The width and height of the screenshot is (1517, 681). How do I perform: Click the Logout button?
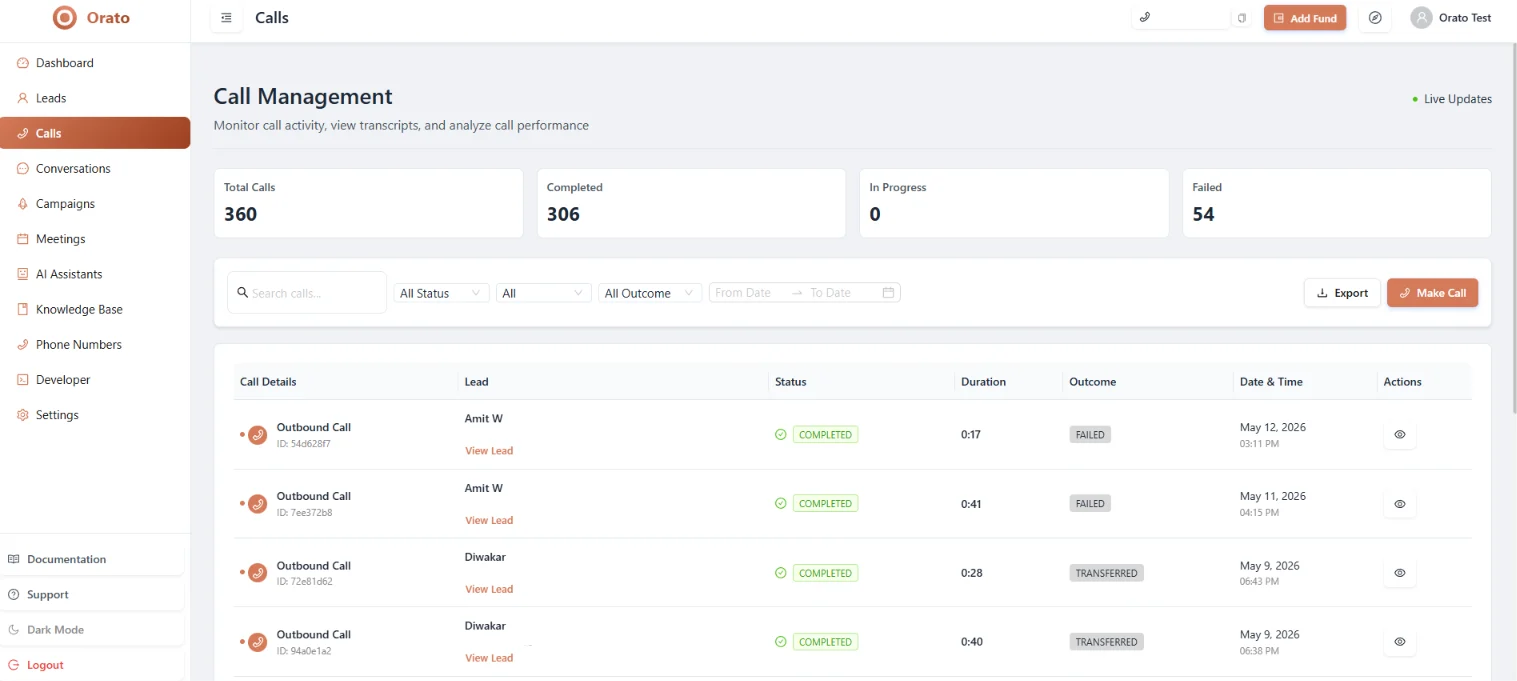click(92, 665)
